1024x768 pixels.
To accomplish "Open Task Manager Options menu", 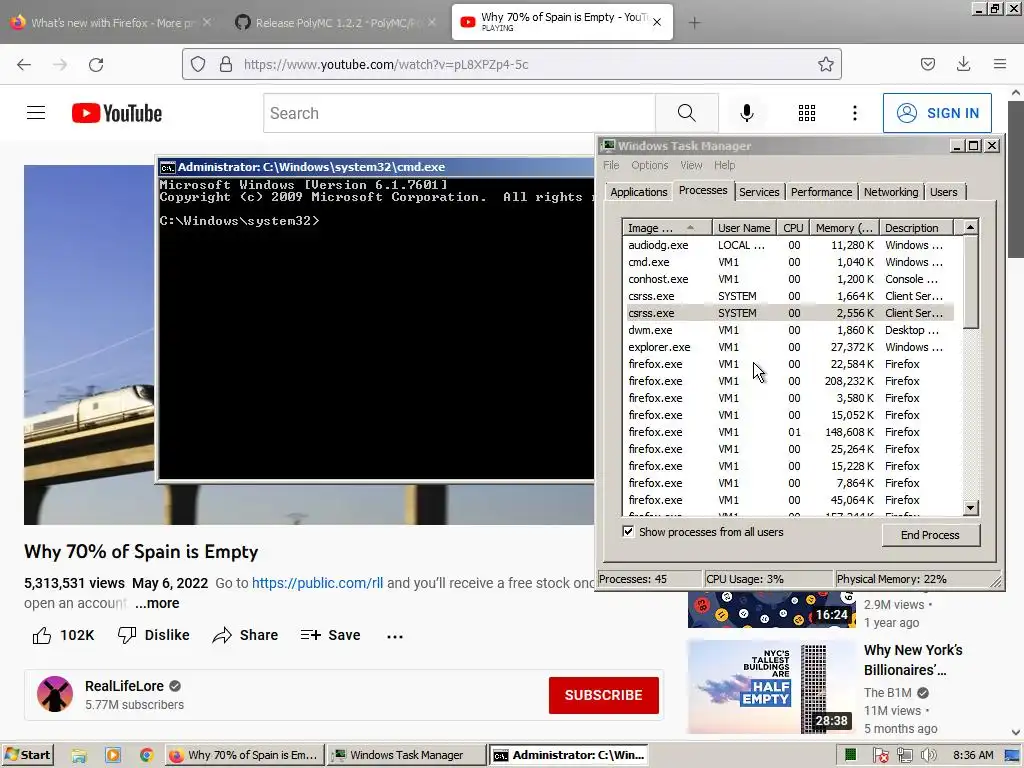I will click(x=650, y=165).
